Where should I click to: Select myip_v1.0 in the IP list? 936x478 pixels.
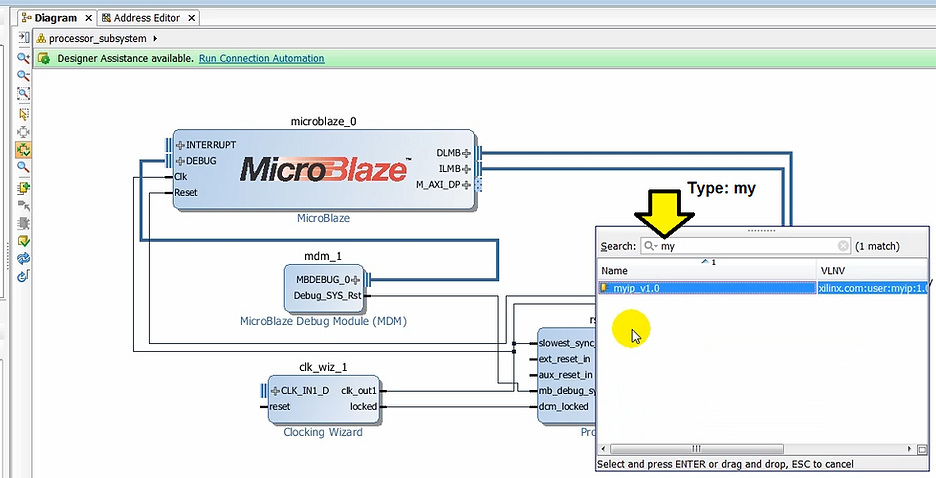[637, 288]
